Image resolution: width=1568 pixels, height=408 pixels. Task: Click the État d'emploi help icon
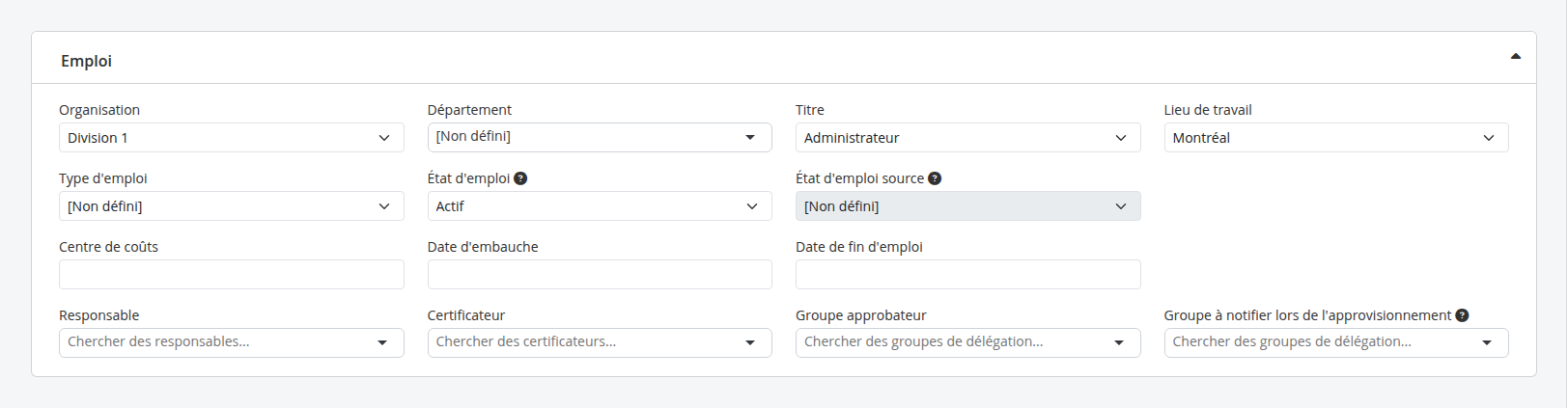(520, 178)
